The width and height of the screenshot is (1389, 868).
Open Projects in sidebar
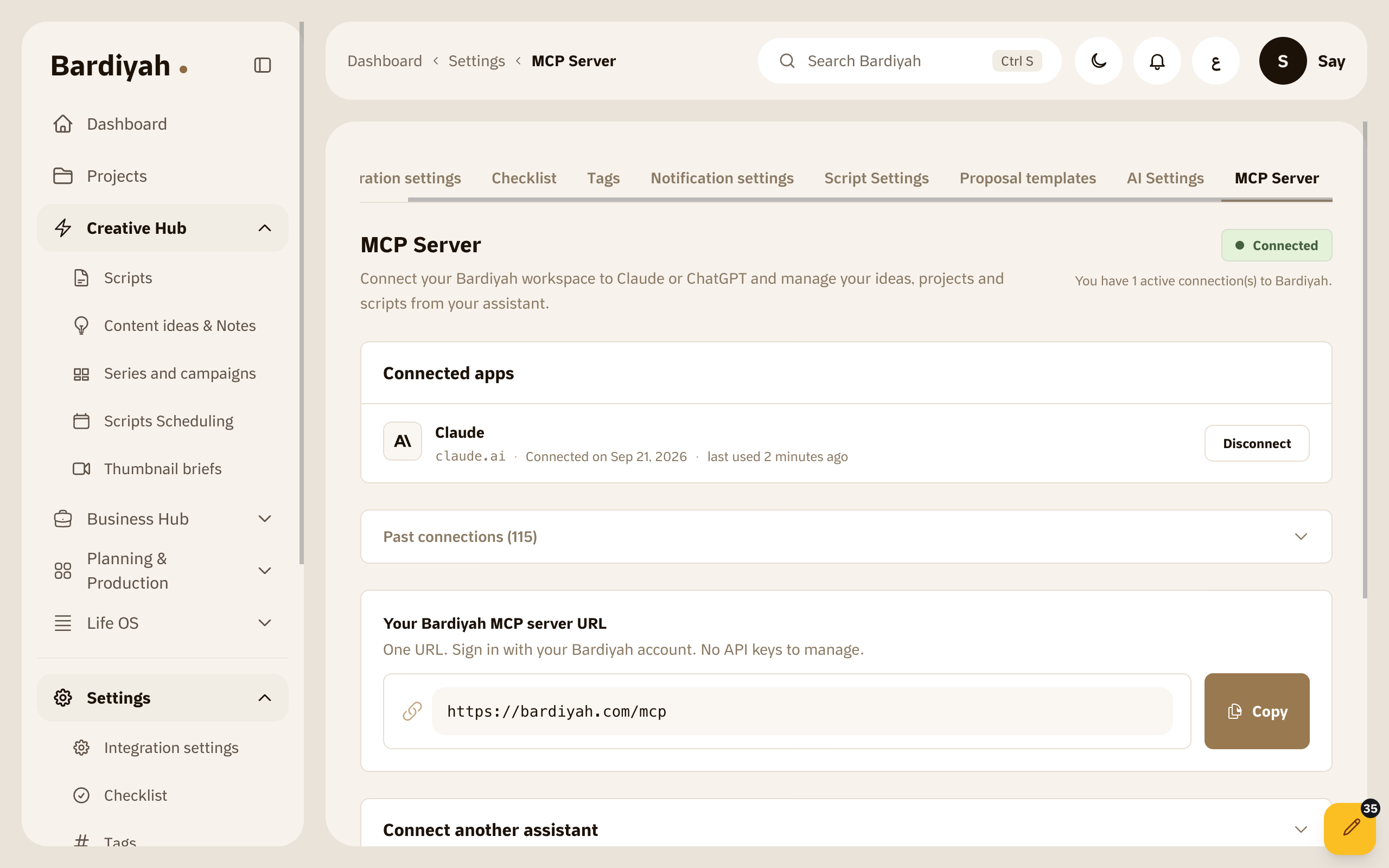162,176
